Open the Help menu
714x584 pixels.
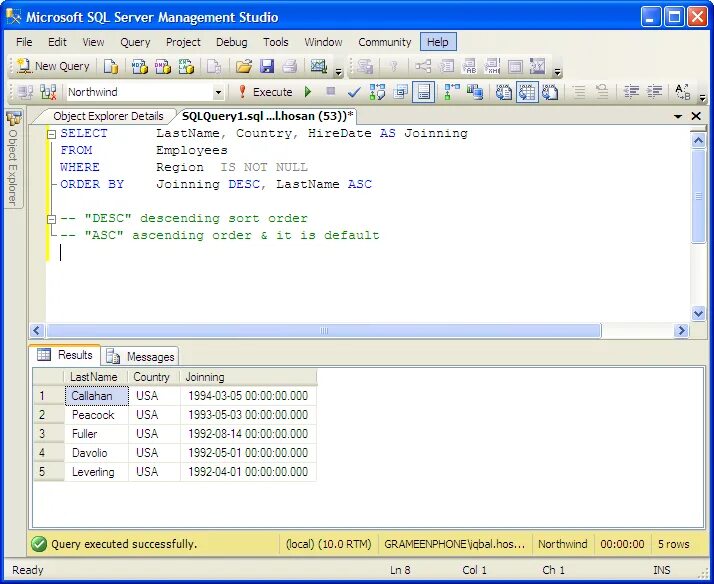click(438, 42)
